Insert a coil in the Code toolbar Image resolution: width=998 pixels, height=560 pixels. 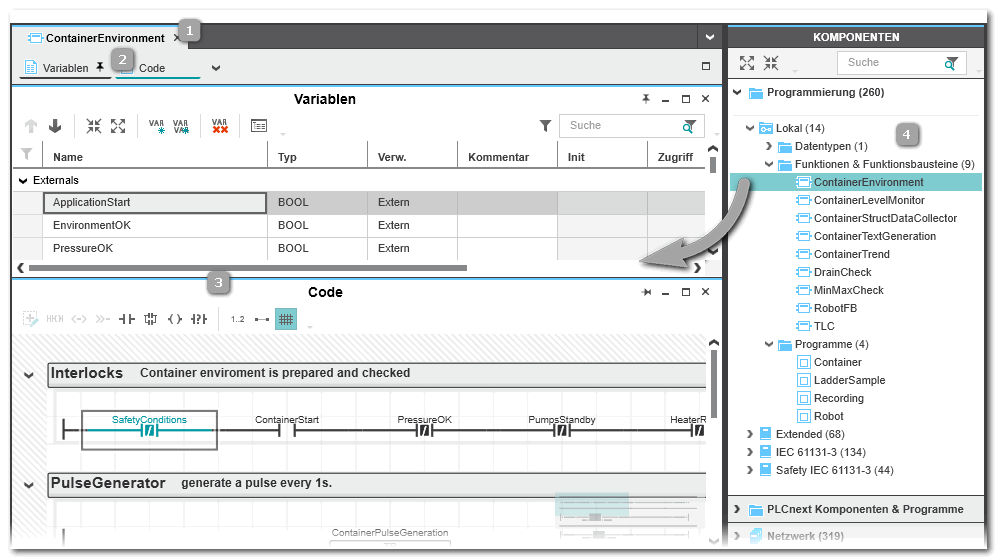[175, 319]
